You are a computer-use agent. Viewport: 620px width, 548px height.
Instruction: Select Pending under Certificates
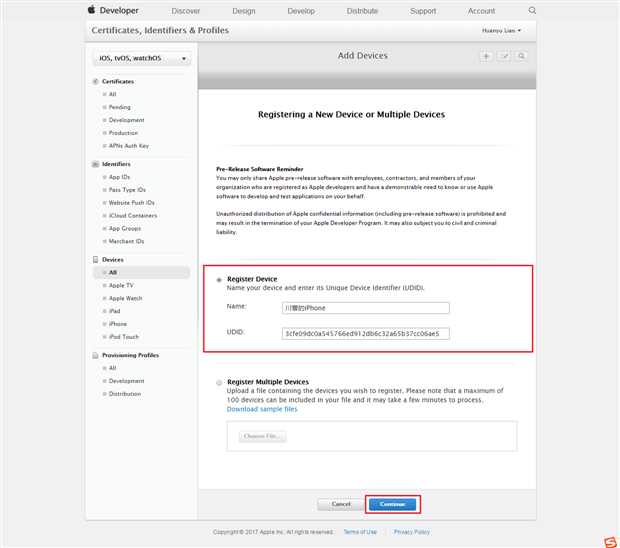(x=119, y=107)
